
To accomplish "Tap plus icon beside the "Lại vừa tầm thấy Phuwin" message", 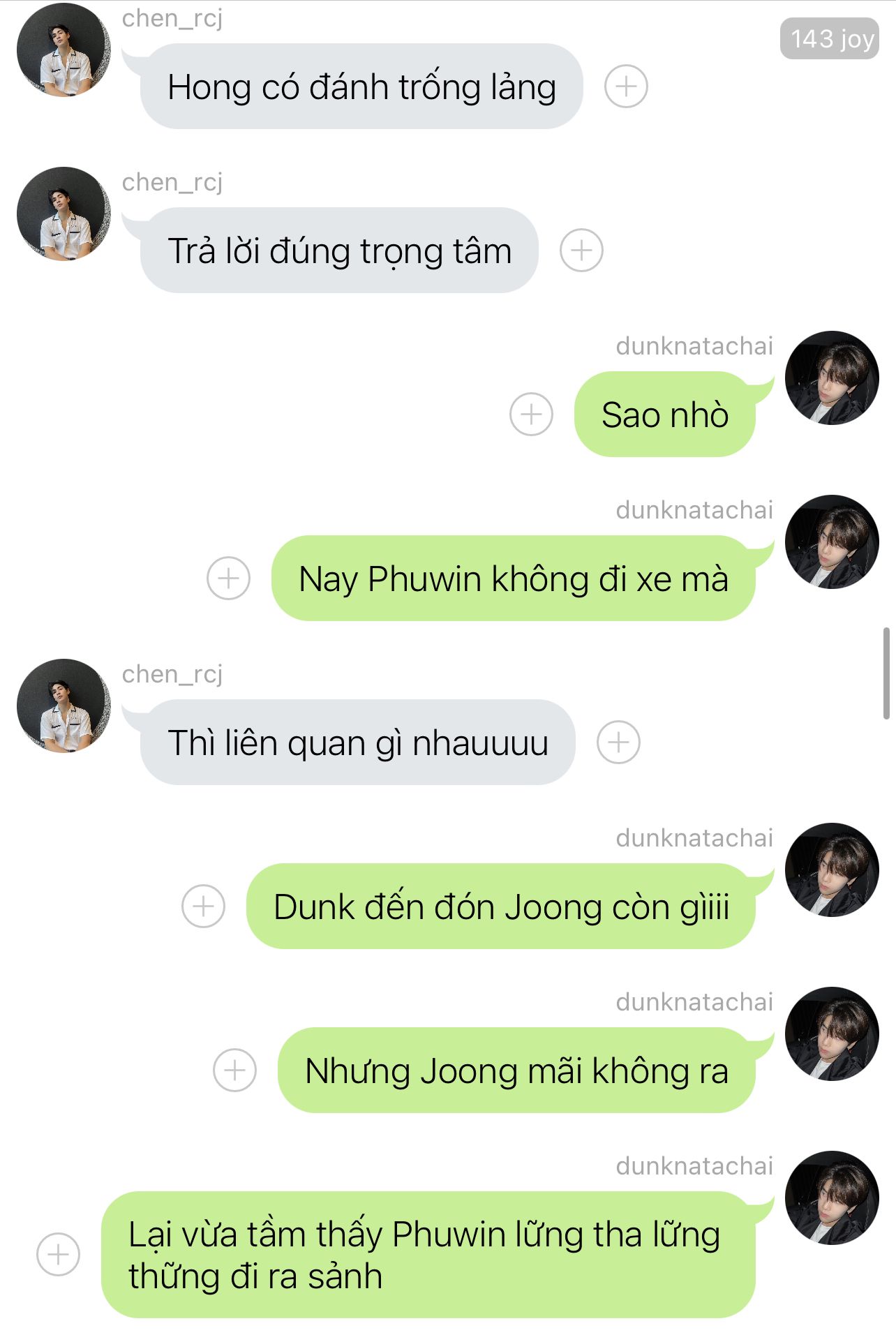I will click(x=58, y=1254).
